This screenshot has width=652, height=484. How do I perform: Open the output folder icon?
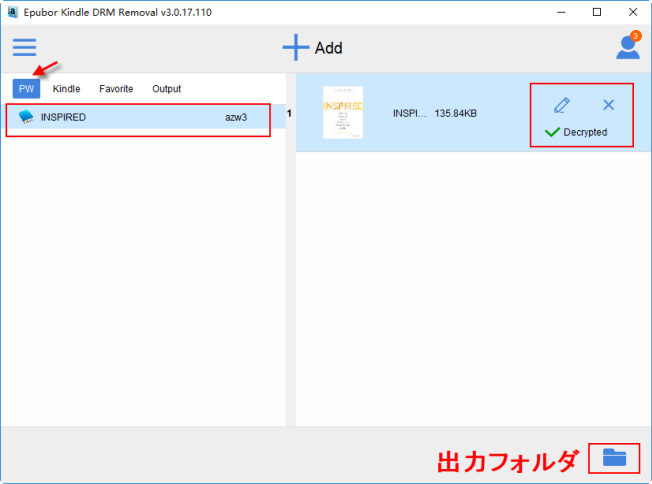point(614,458)
